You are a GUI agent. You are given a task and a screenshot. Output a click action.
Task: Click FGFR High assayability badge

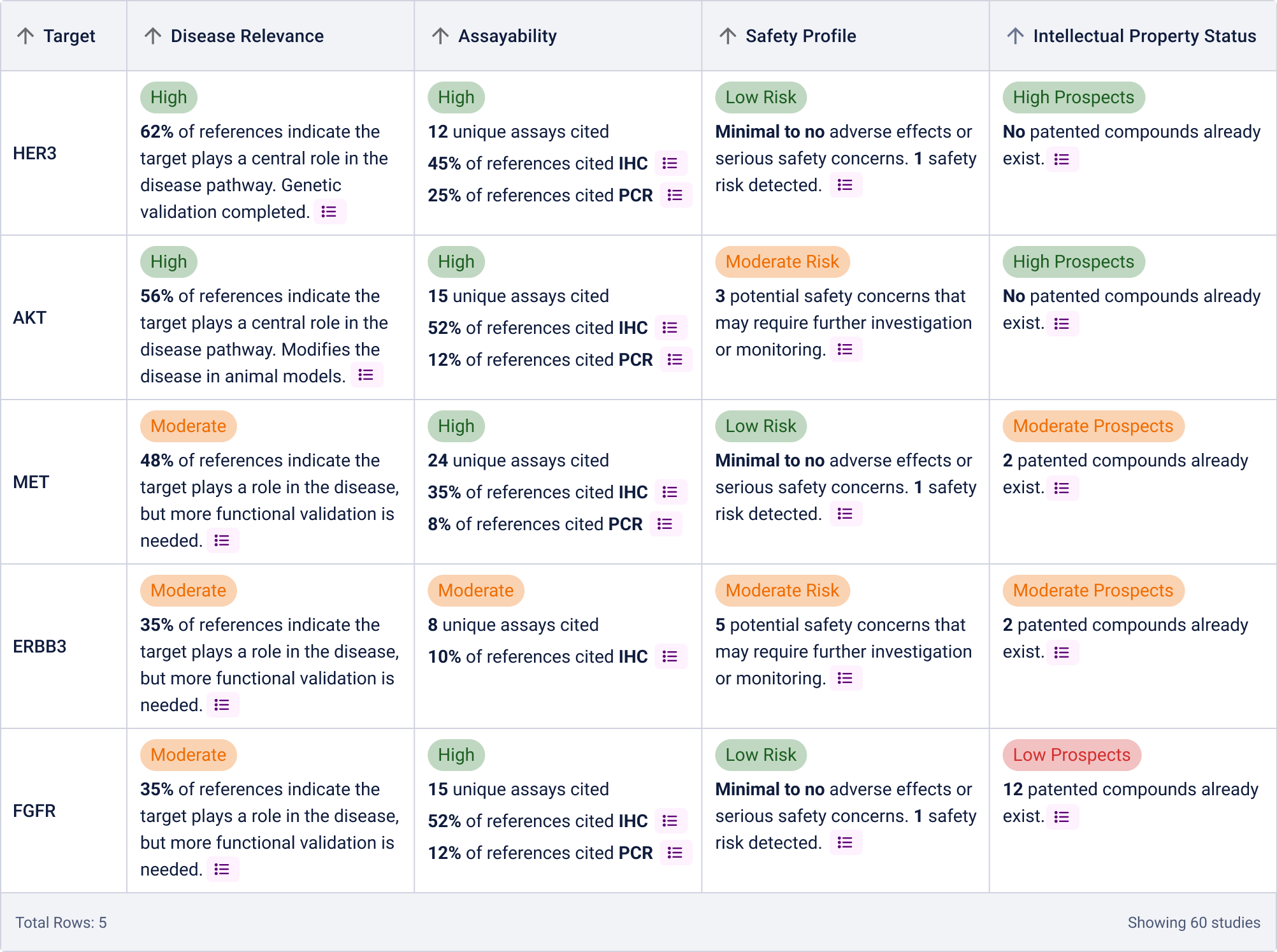(x=456, y=755)
